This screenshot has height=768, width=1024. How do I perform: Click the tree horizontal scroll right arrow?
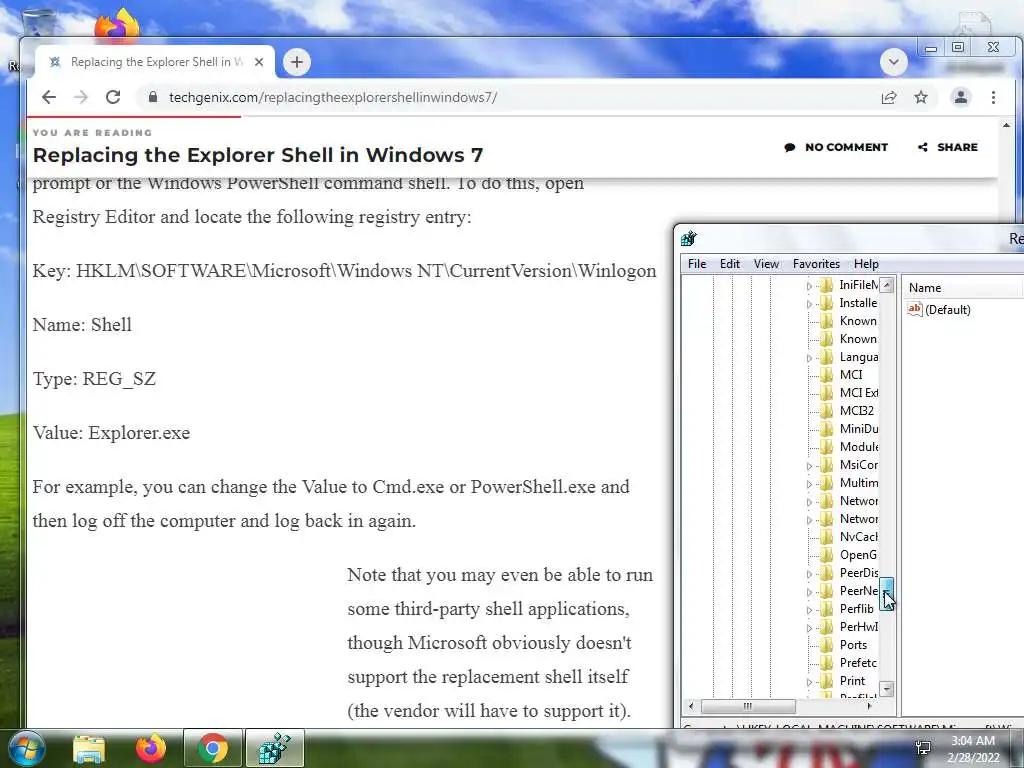[x=869, y=706]
